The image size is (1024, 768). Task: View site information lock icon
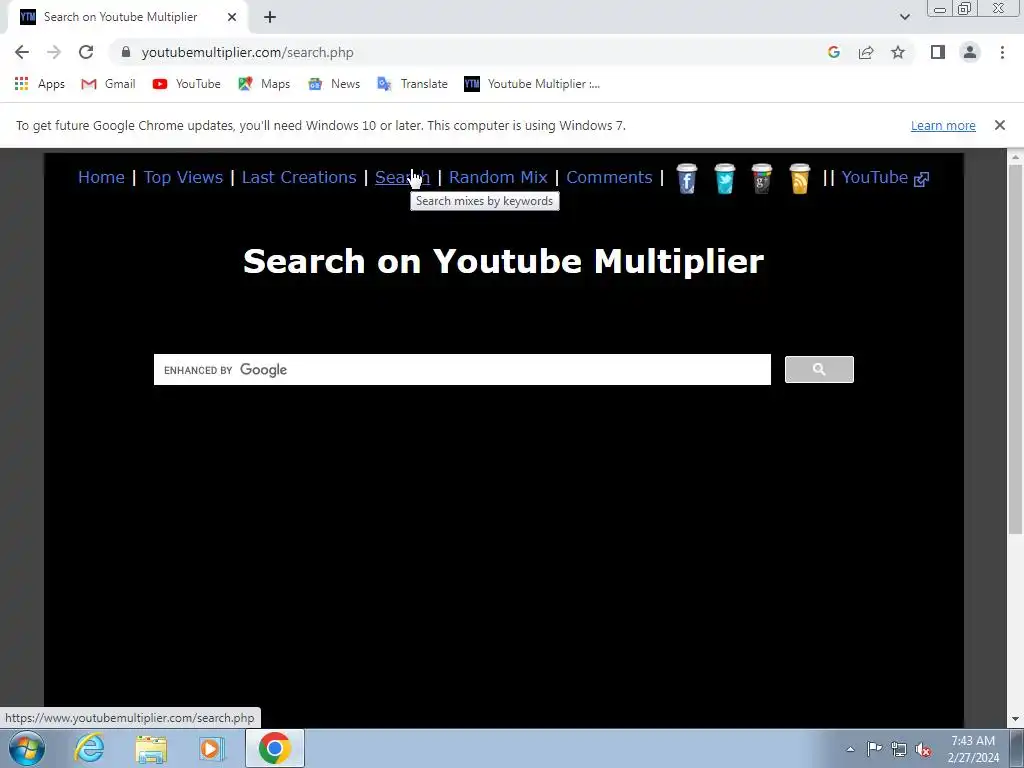(x=126, y=52)
